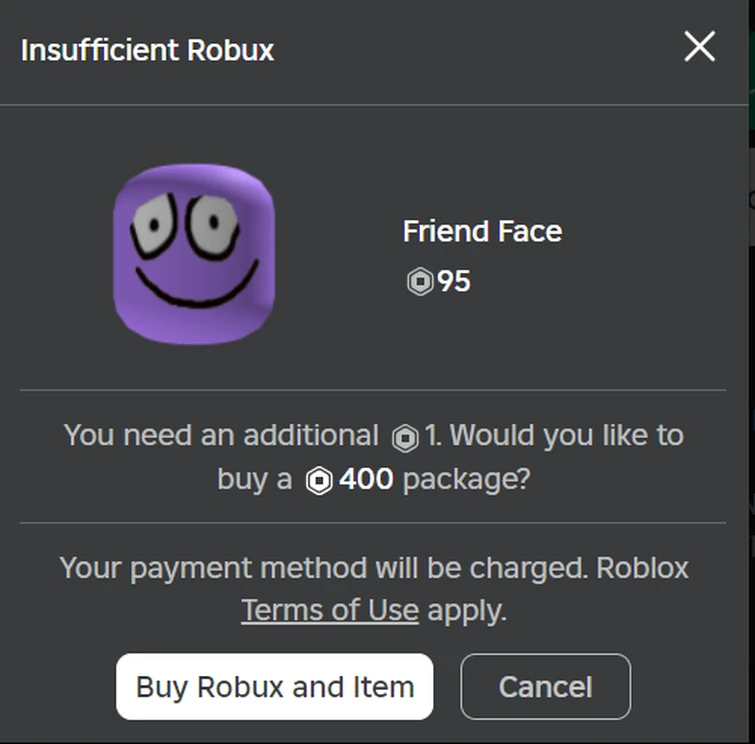Select the 400 package amount
Image resolution: width=755 pixels, height=744 pixels.
(367, 480)
